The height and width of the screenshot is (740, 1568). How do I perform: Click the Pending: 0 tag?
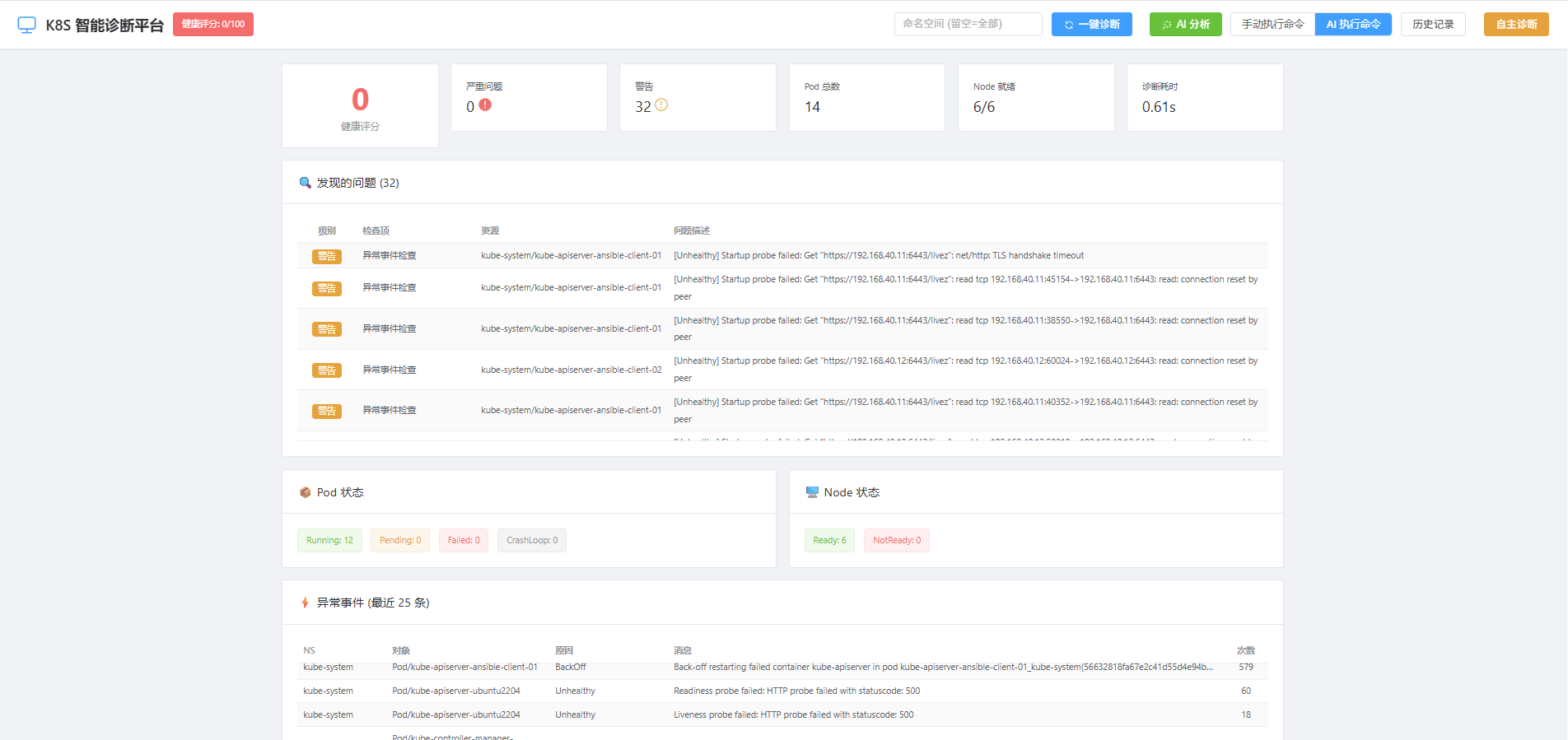[x=400, y=541]
